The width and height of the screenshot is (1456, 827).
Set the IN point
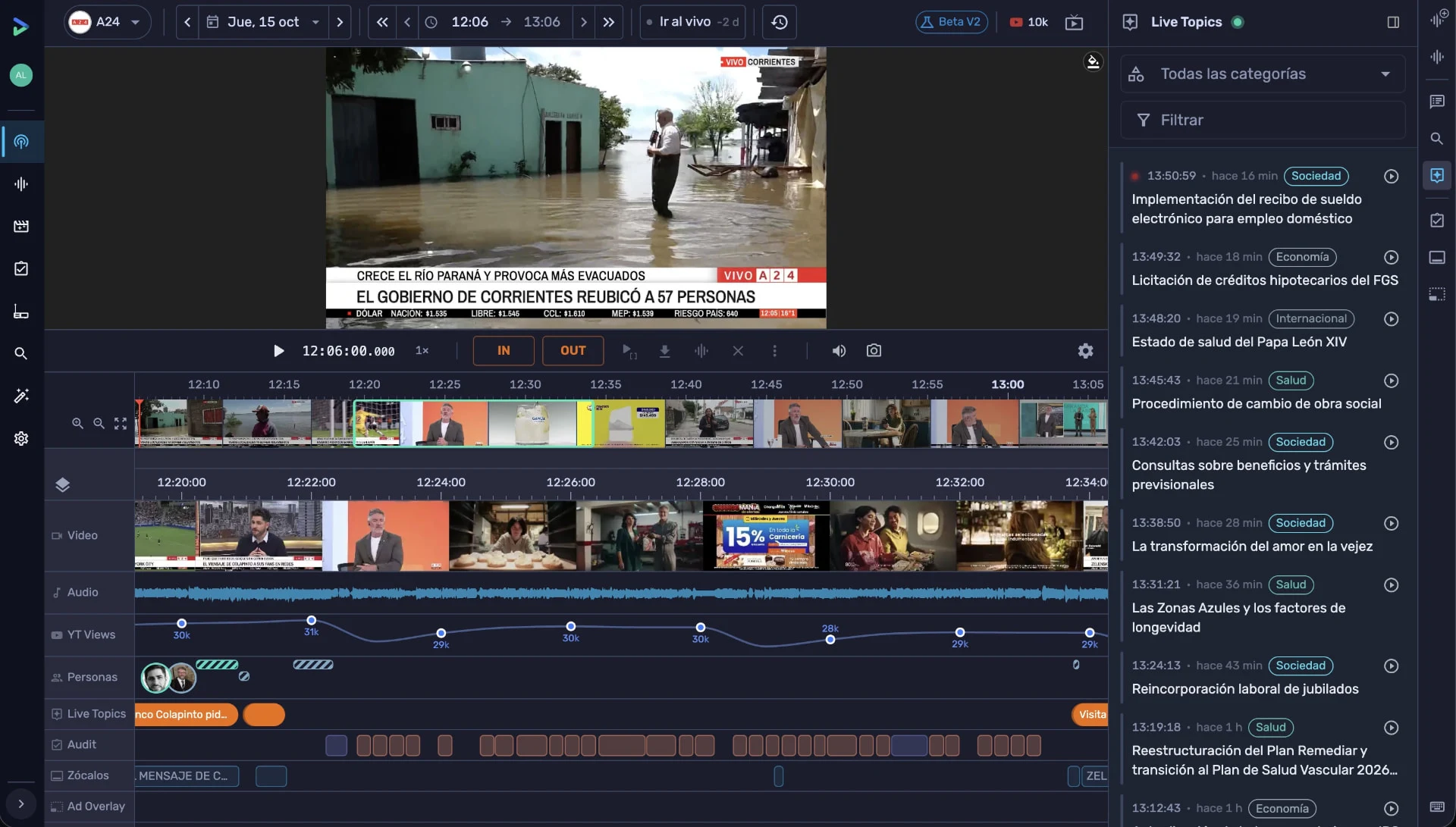(x=504, y=350)
